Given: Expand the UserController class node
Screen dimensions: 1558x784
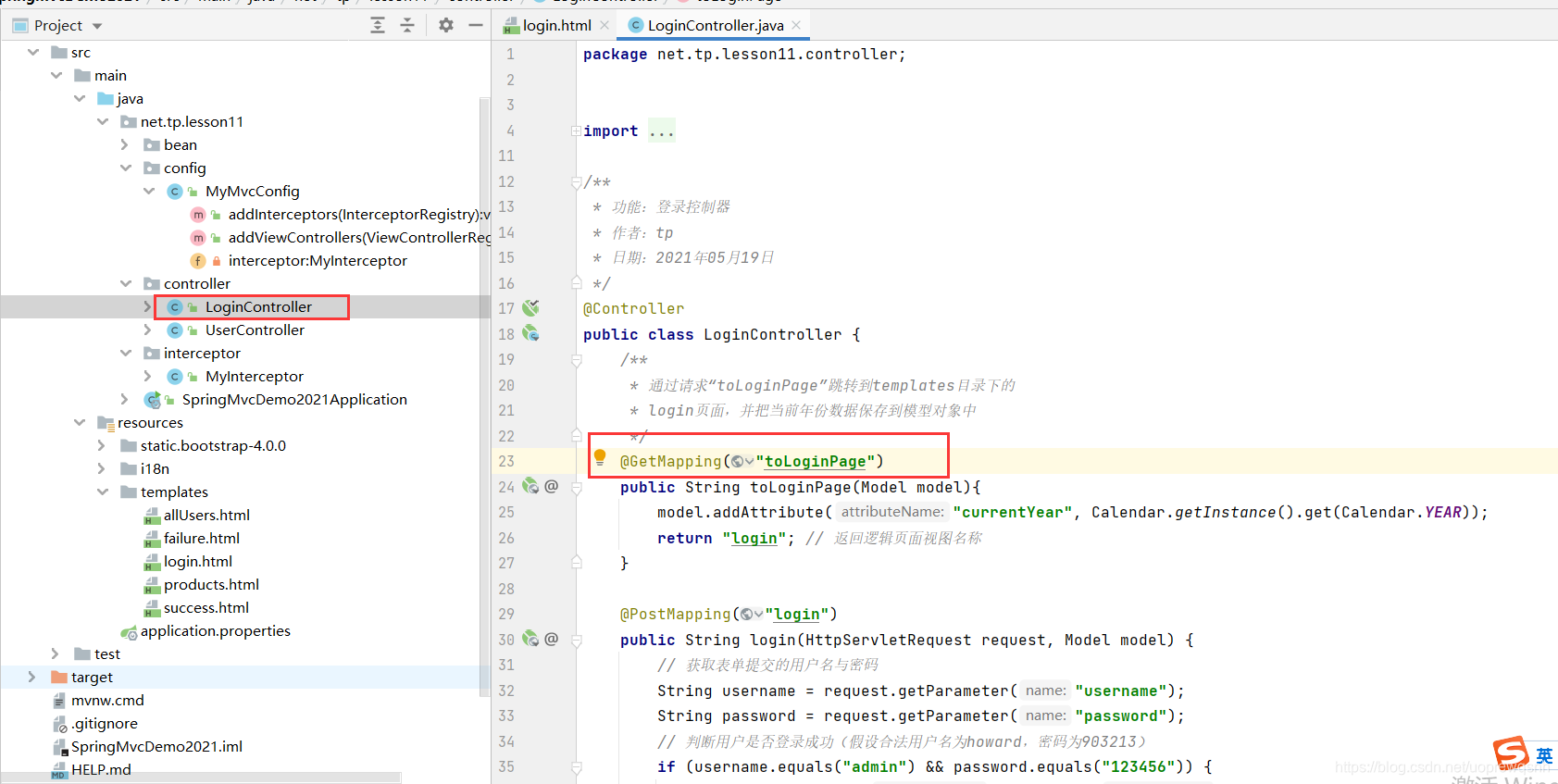Looking at the screenshot, I should click(147, 330).
